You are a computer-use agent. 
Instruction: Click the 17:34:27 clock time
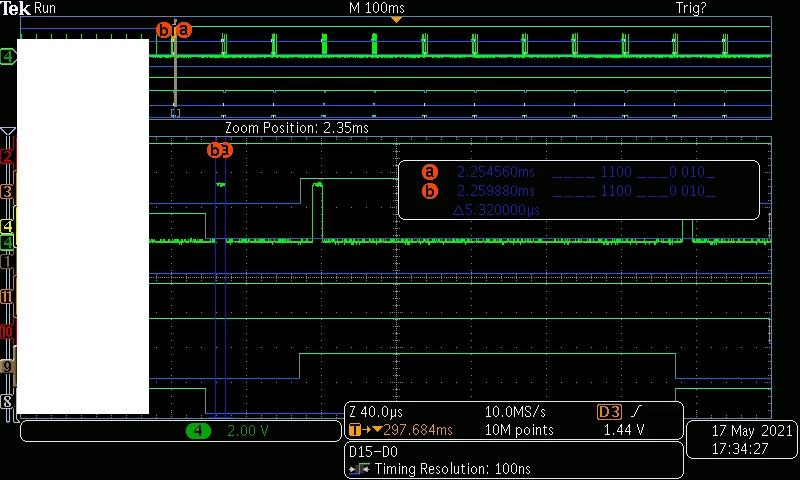point(740,449)
